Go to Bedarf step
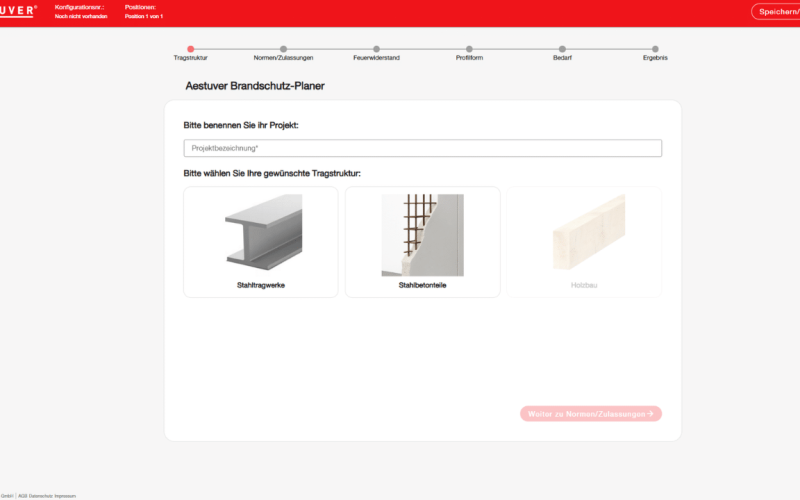The image size is (800, 500). coord(562,53)
